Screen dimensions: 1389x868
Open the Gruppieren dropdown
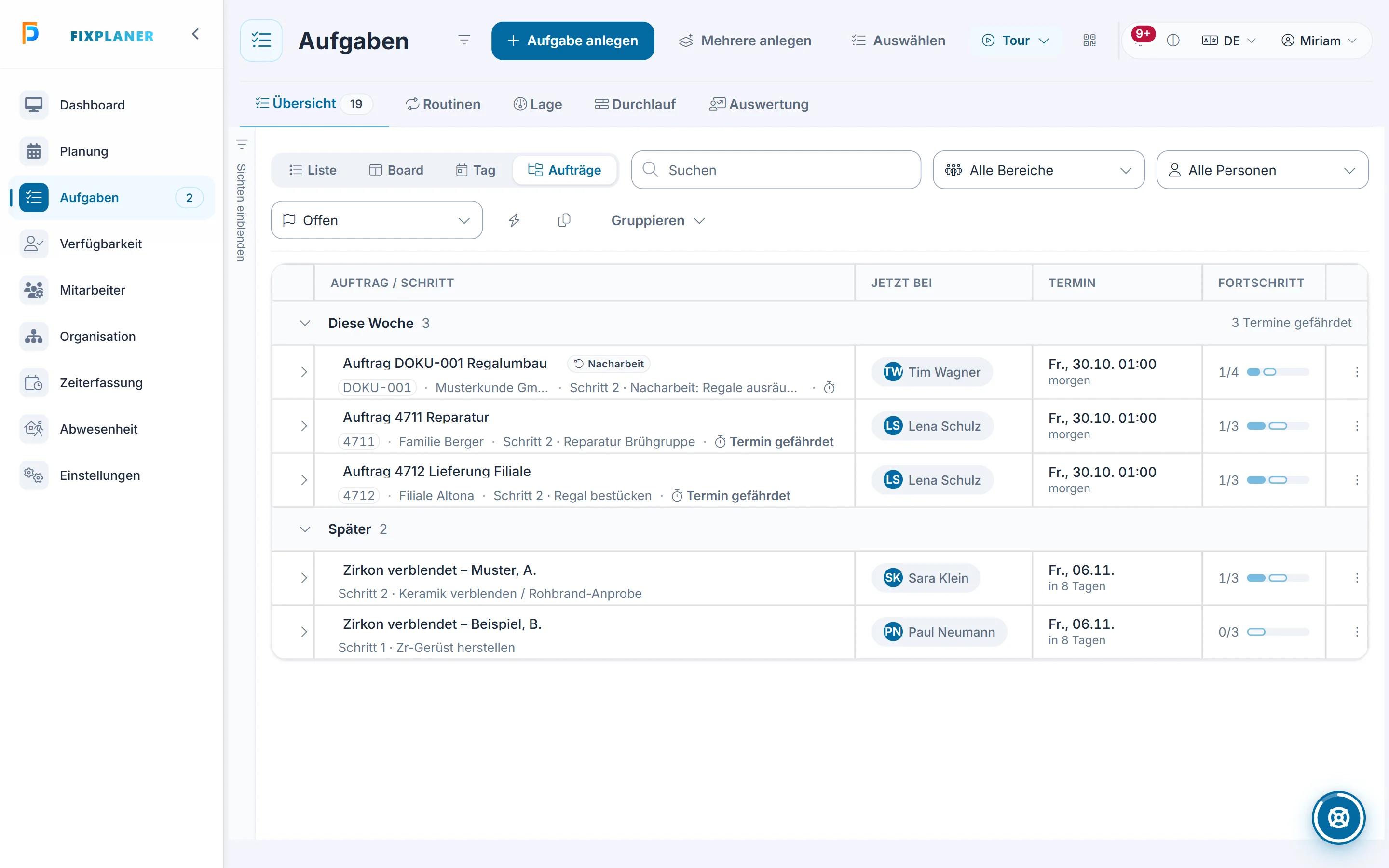click(658, 220)
